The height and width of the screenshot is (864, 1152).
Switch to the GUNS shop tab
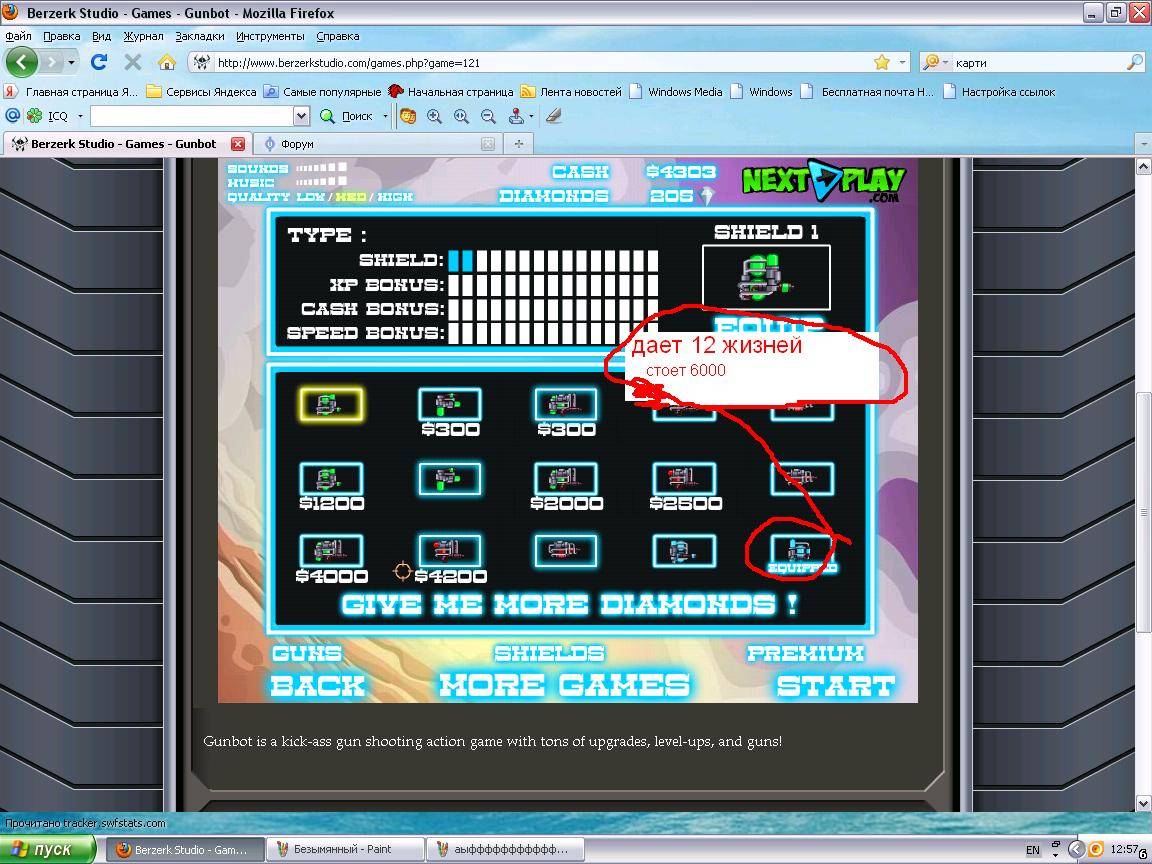[307, 653]
